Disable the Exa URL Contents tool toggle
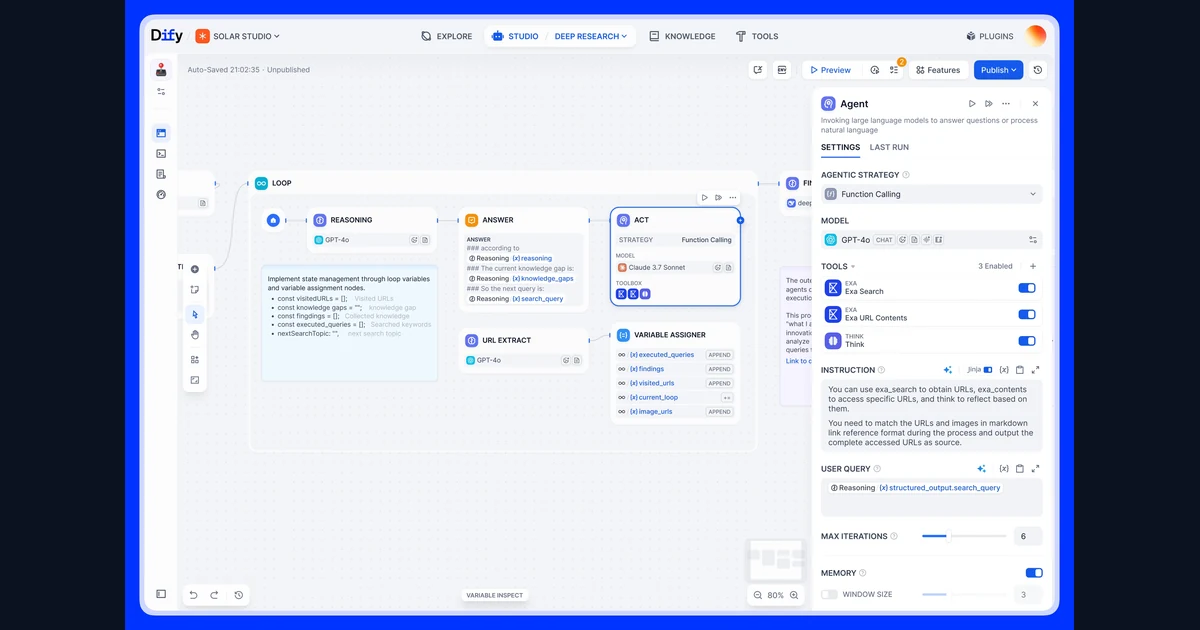Viewport: 1200px width, 630px height. click(1027, 314)
